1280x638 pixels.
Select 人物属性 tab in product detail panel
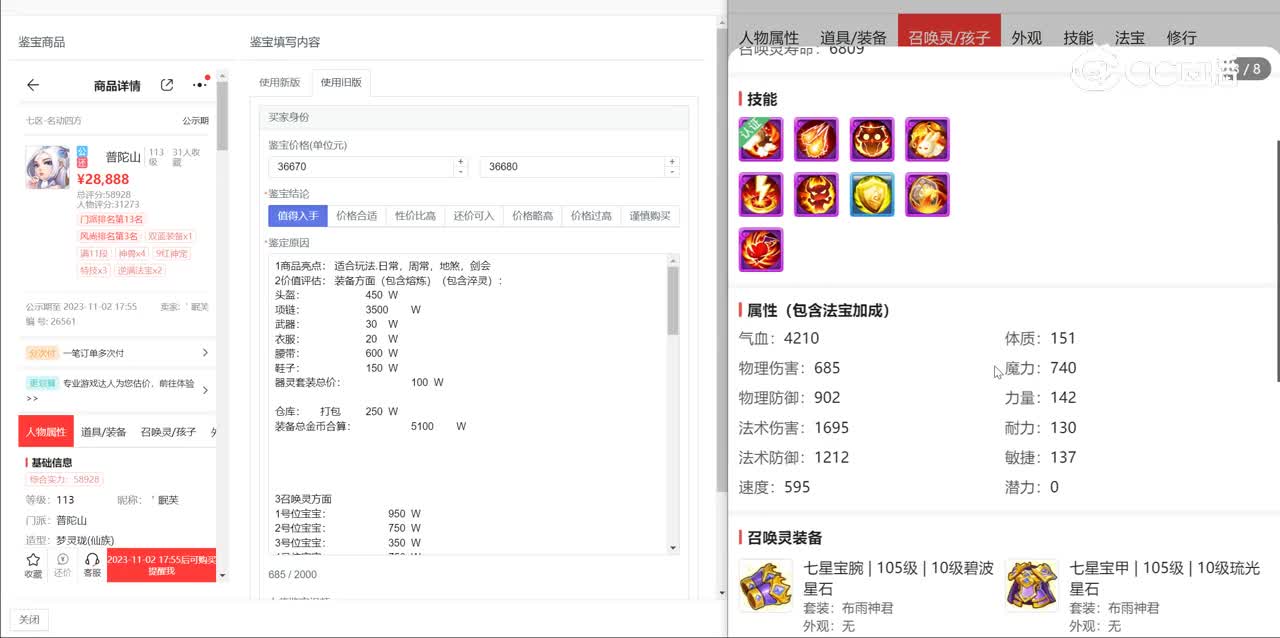click(46, 432)
